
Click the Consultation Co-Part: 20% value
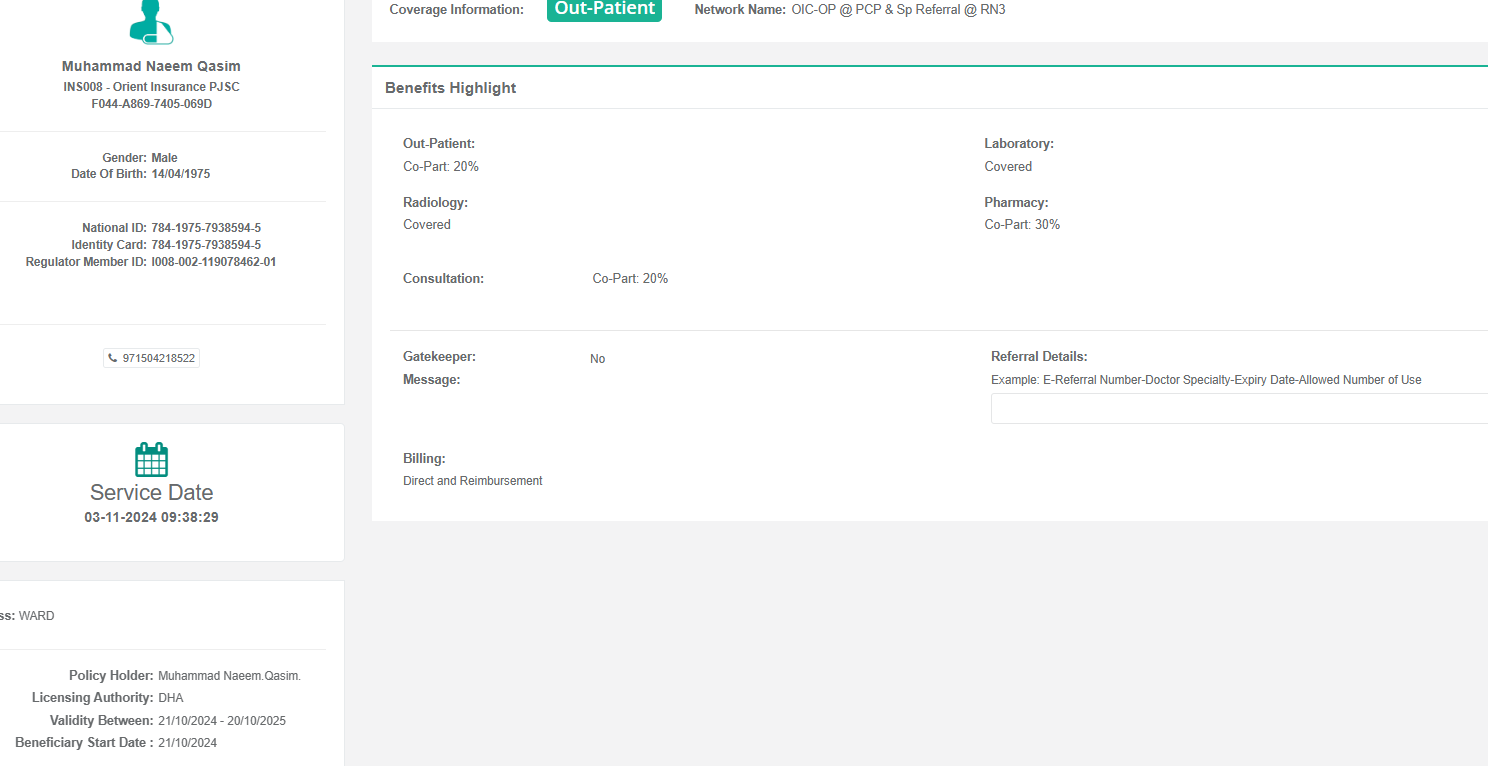pyautogui.click(x=630, y=279)
